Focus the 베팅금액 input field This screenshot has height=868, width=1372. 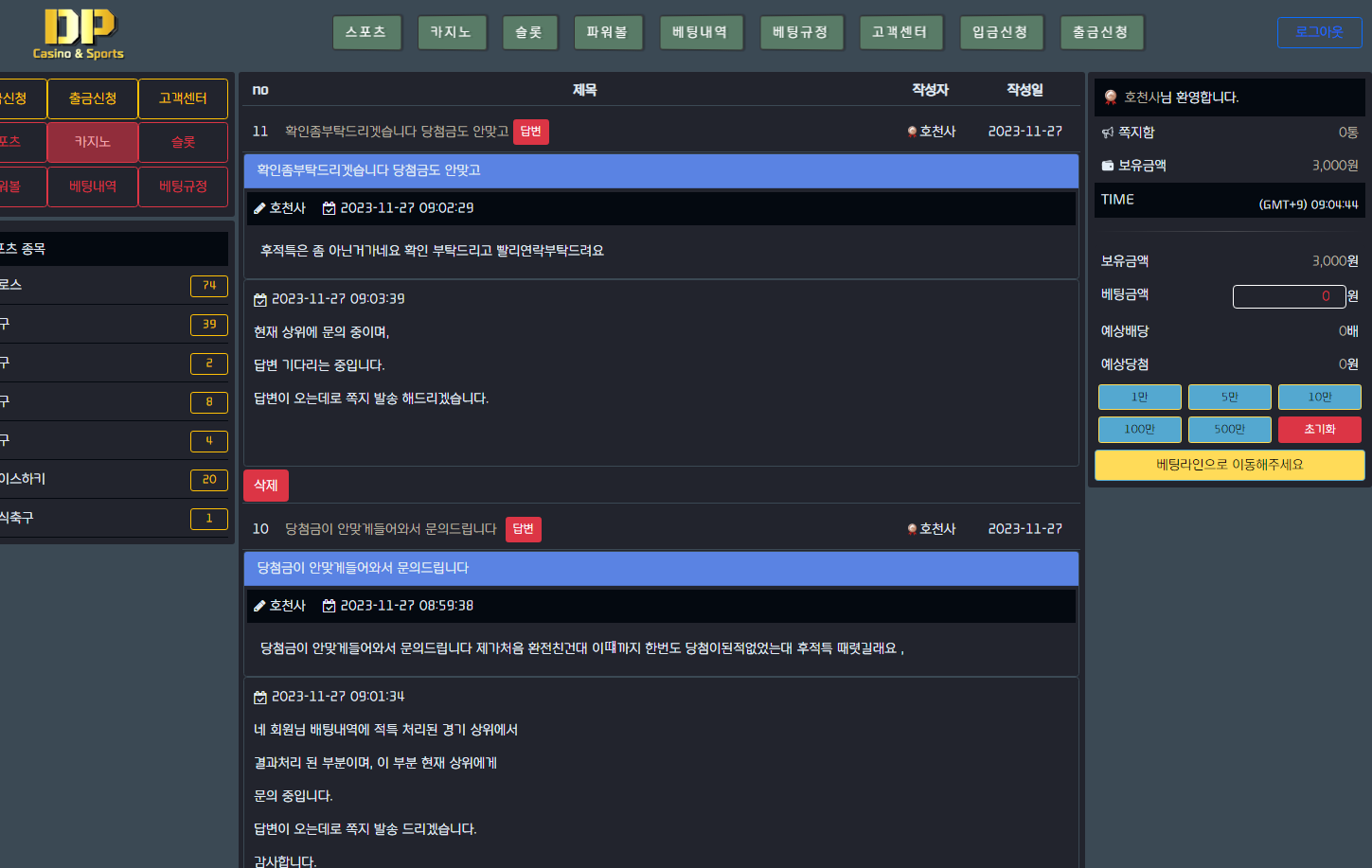[1288, 296]
